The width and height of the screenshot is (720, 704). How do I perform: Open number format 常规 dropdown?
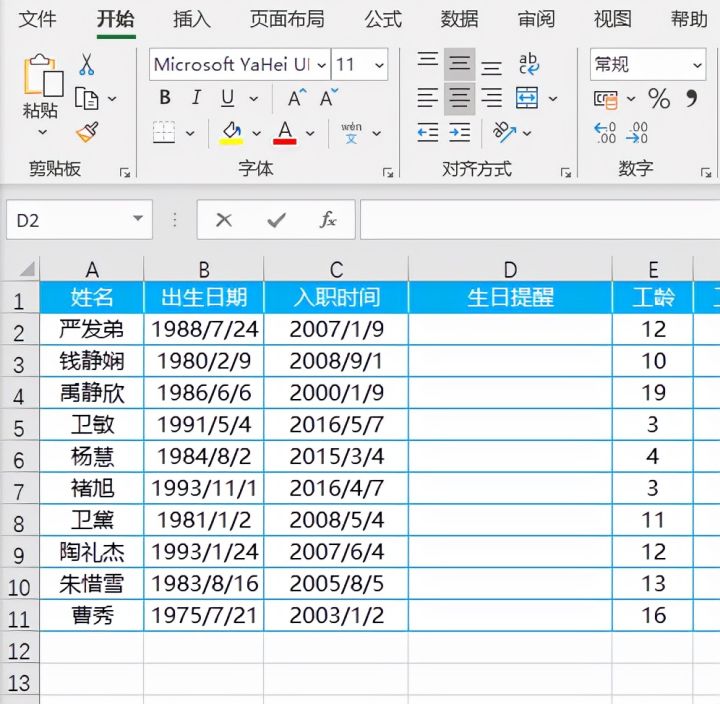click(697, 65)
